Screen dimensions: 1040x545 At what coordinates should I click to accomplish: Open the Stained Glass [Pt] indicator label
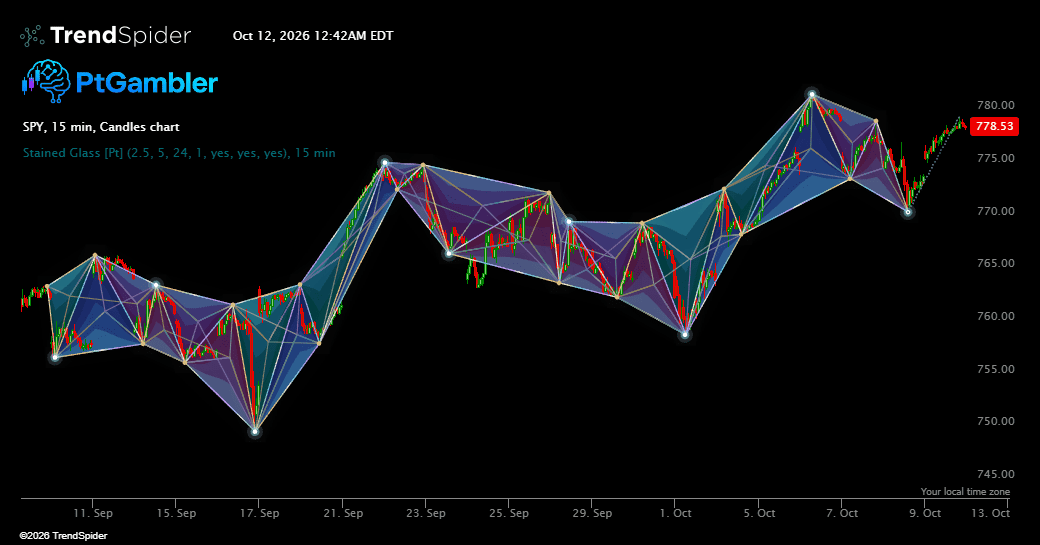click(179, 153)
